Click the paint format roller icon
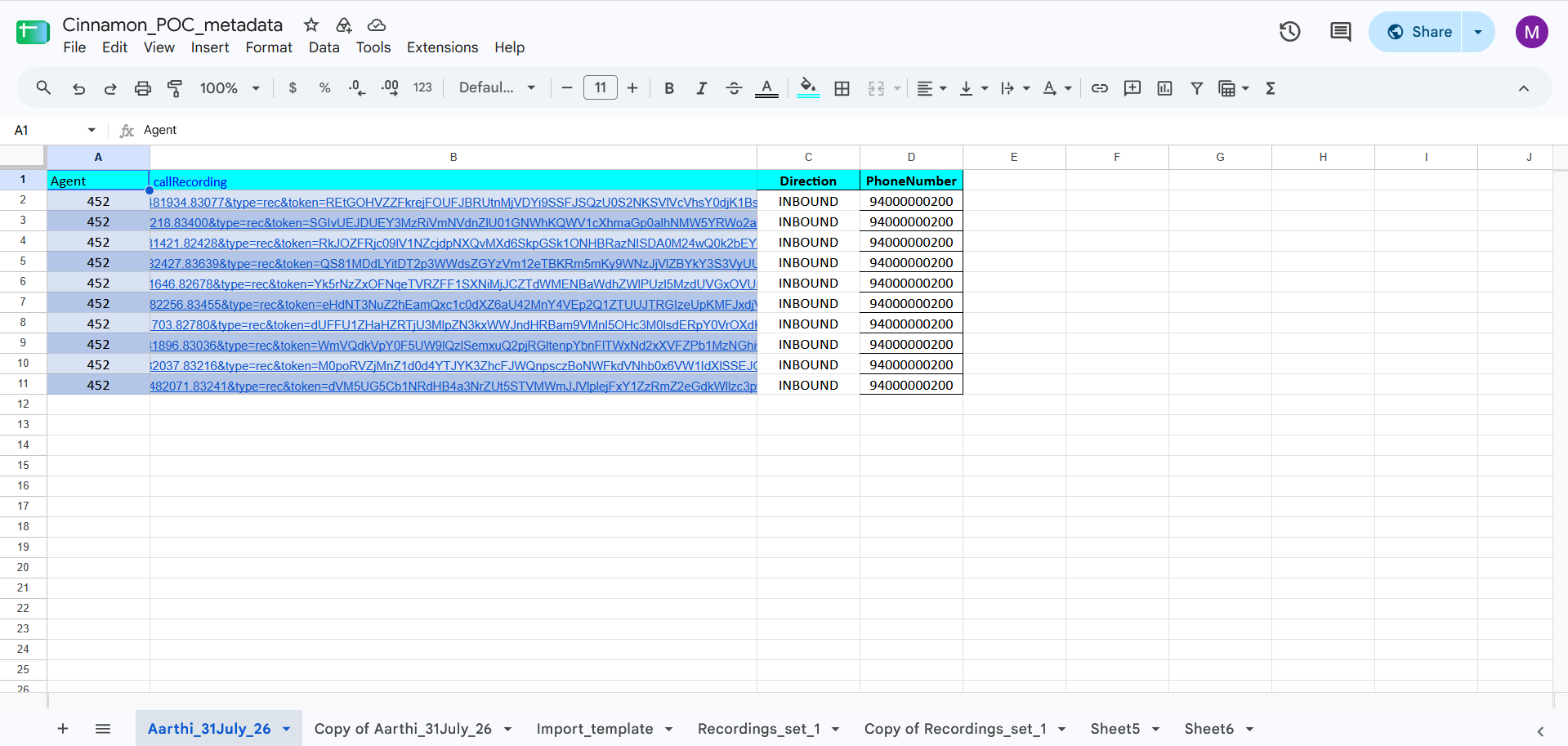1568x746 pixels. tap(175, 88)
